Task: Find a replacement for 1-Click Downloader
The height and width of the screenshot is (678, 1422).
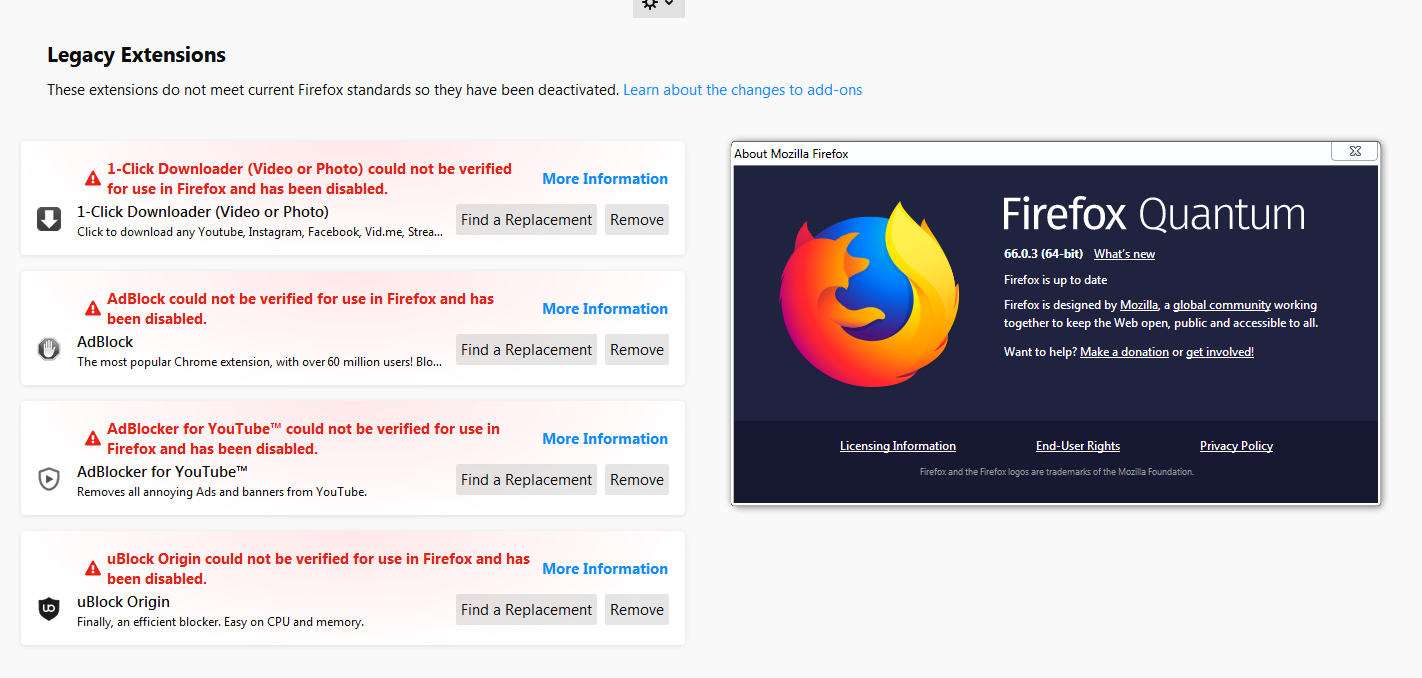Action: (526, 220)
